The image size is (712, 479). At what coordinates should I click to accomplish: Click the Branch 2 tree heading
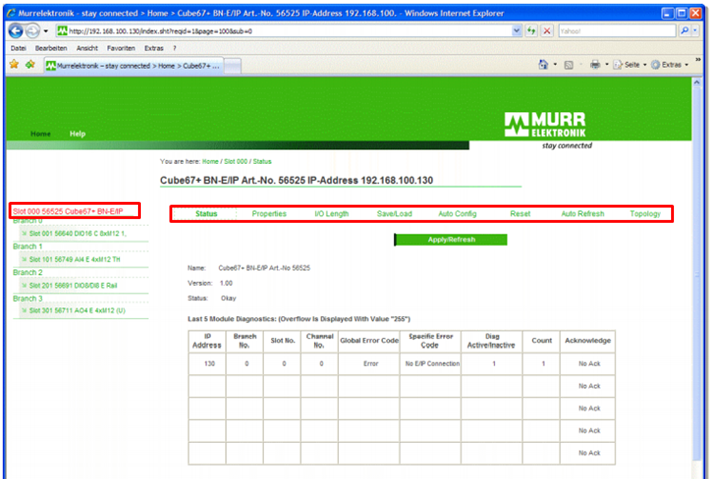28,272
